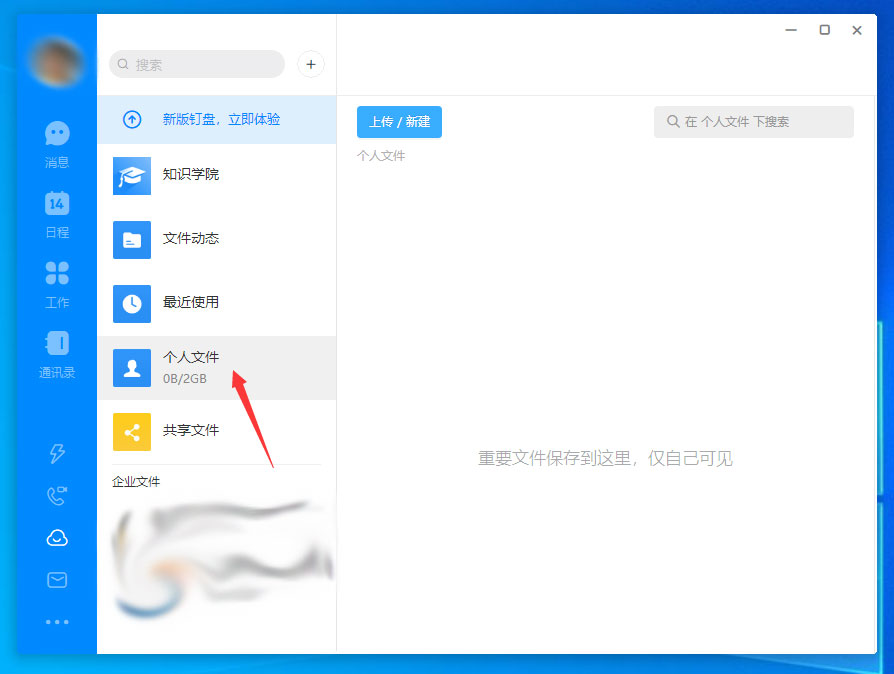Open the mail envelope icon
Screen dimensions: 894x674
57,579
